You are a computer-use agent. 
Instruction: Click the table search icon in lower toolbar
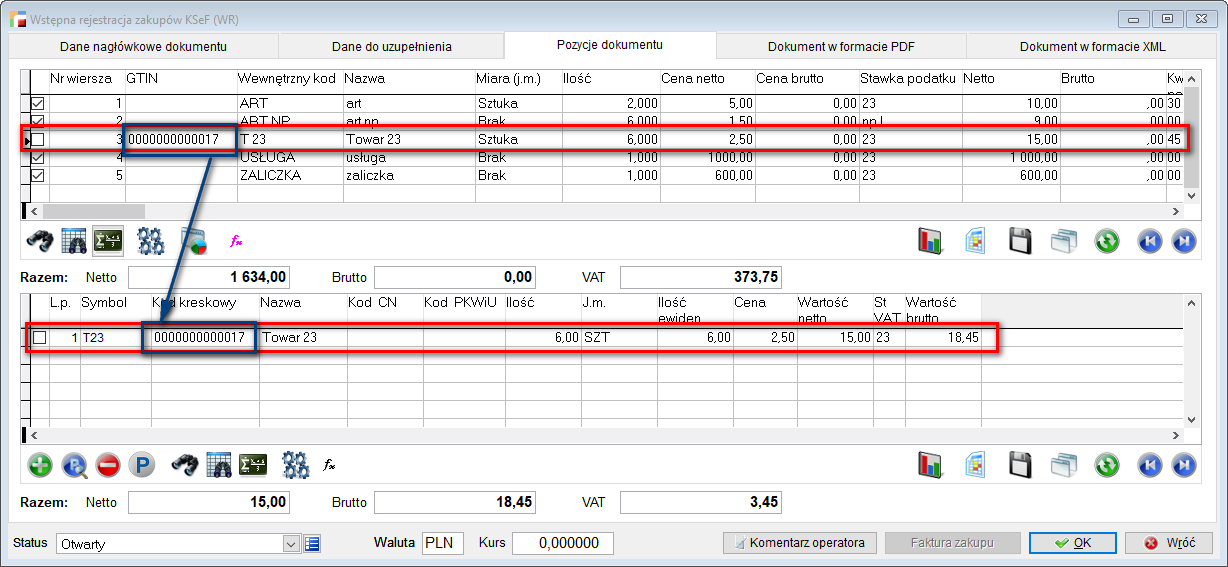click(220, 465)
